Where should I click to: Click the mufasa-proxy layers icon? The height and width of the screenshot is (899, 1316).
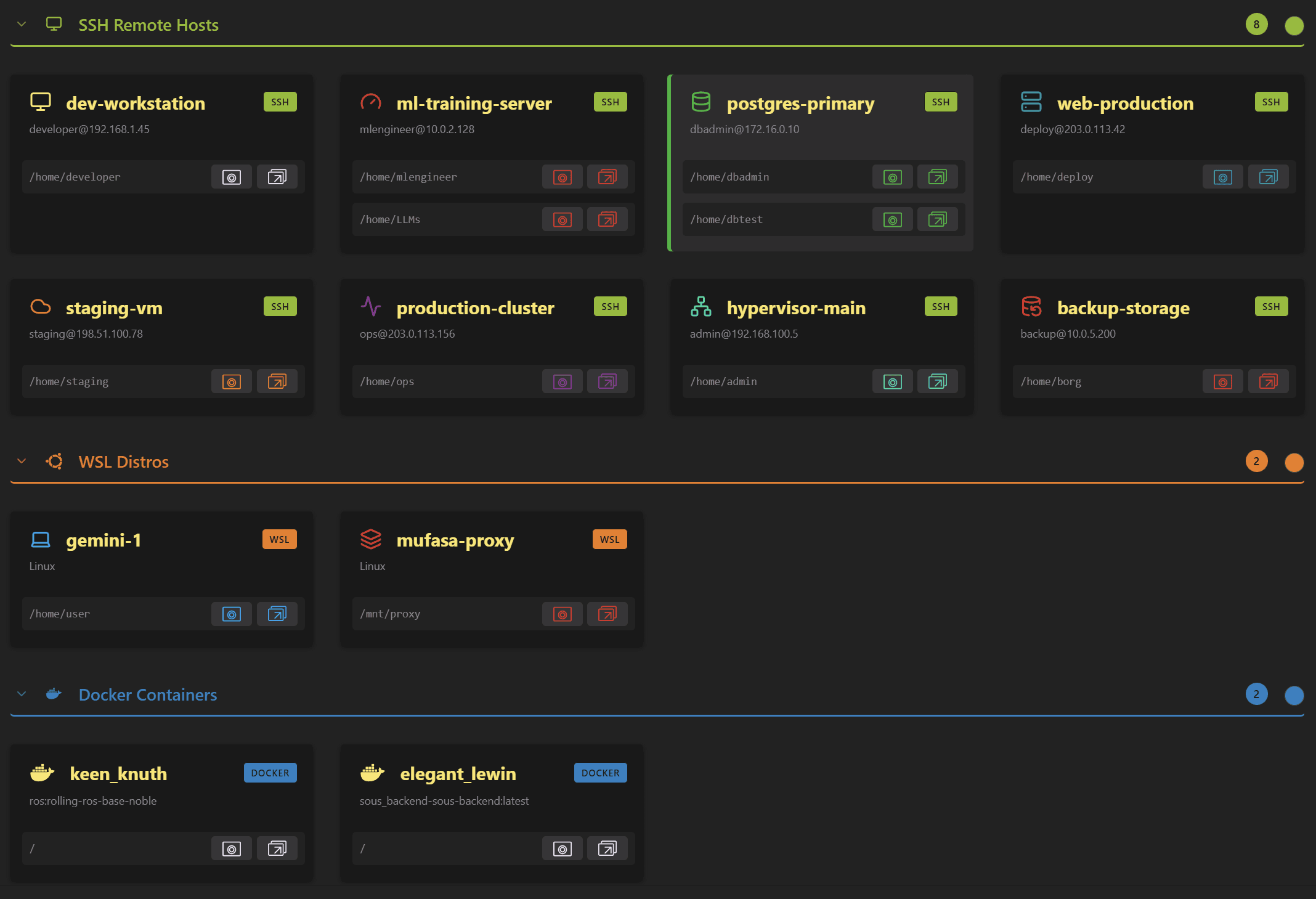(x=371, y=539)
